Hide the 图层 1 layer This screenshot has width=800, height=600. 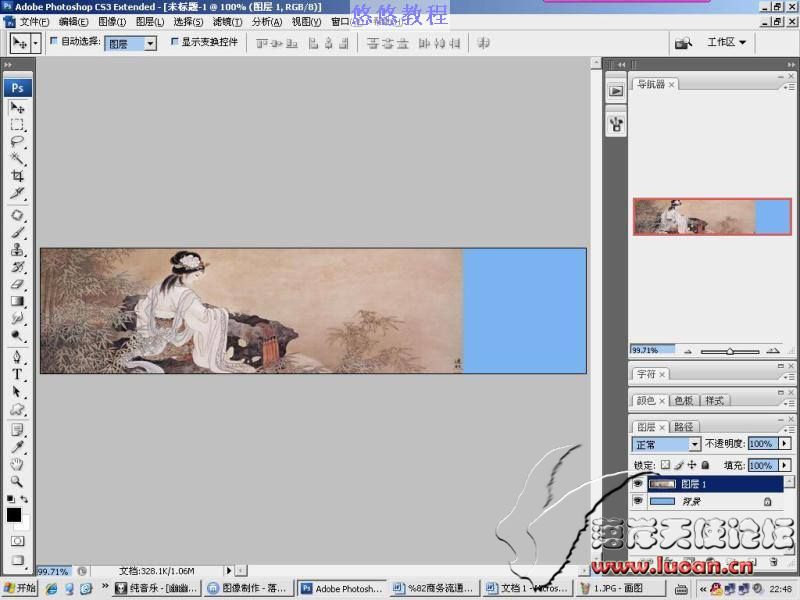[638, 484]
